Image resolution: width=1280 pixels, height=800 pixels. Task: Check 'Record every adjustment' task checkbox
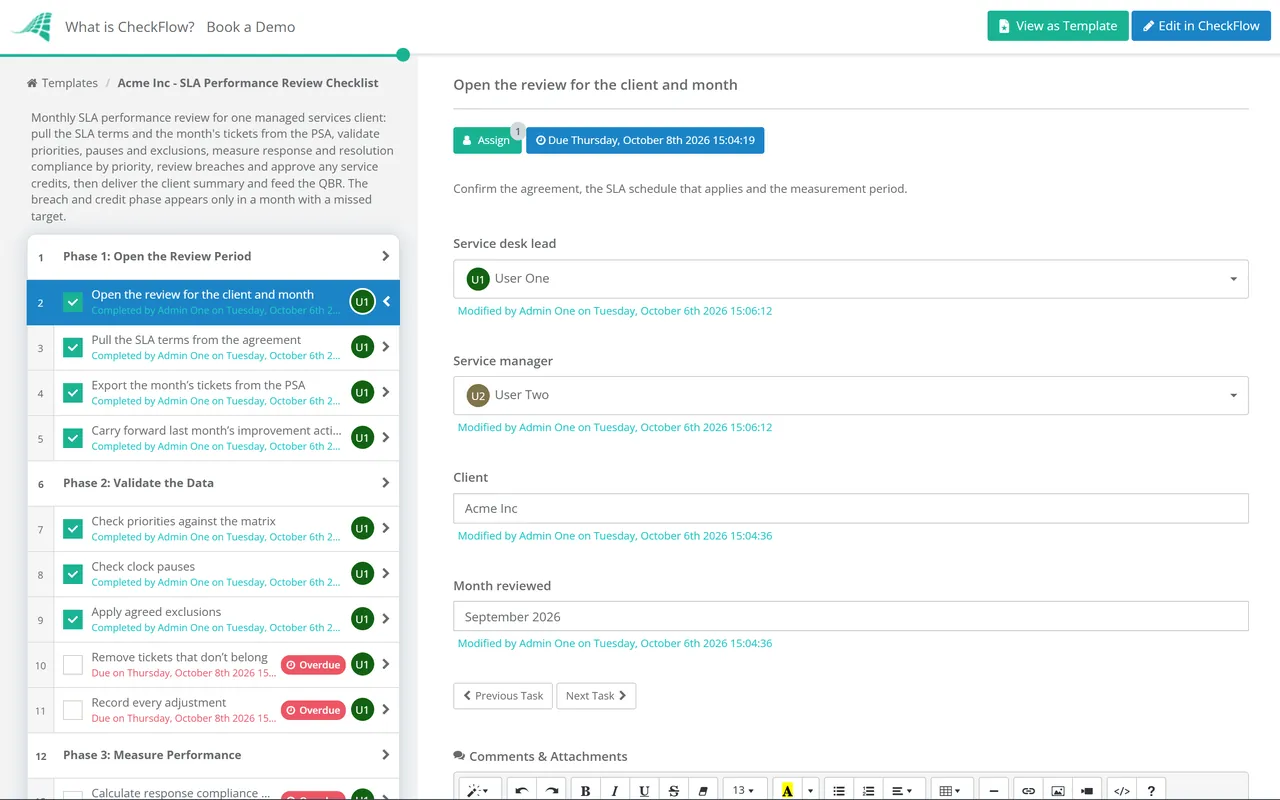click(73, 710)
